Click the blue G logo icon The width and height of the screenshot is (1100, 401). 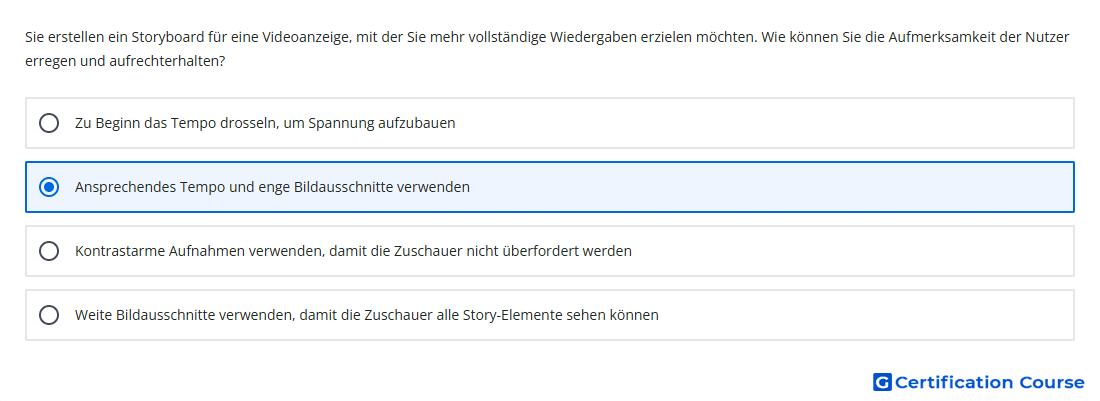[882, 382]
